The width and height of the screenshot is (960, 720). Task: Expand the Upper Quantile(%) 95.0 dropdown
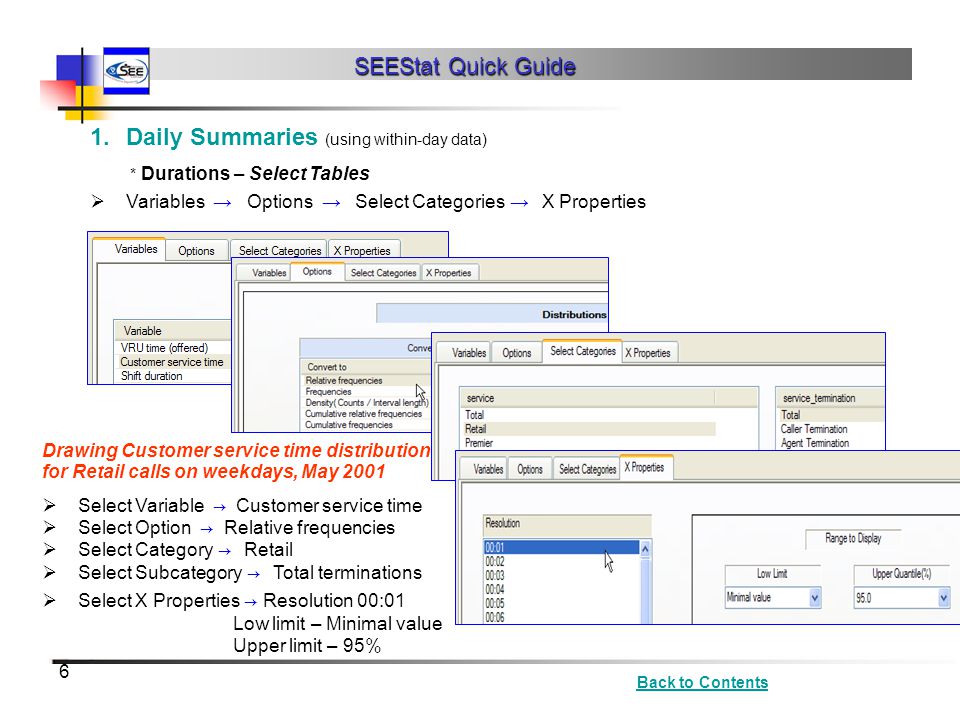(943, 598)
